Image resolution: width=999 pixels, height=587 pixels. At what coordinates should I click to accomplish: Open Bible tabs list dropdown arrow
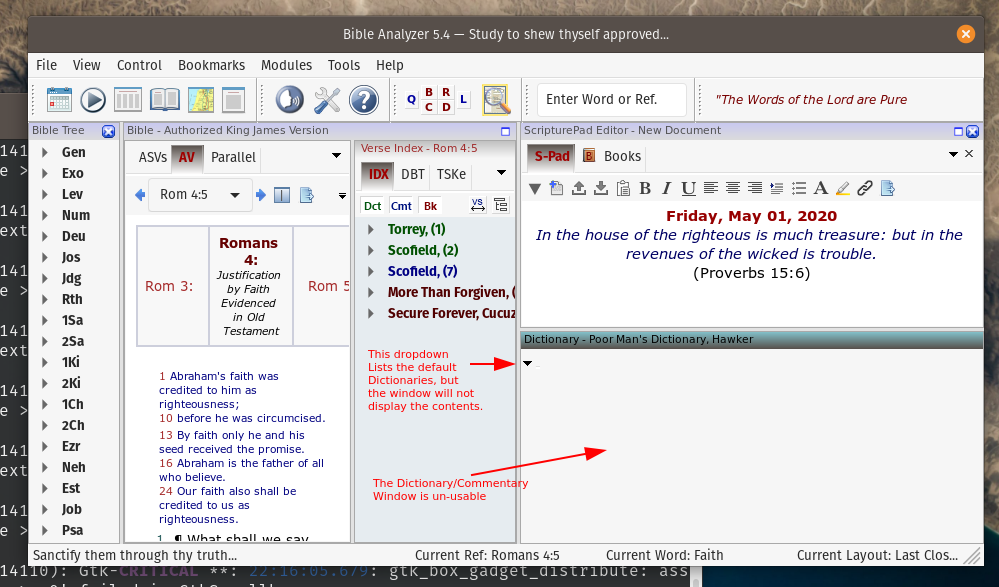(336, 156)
